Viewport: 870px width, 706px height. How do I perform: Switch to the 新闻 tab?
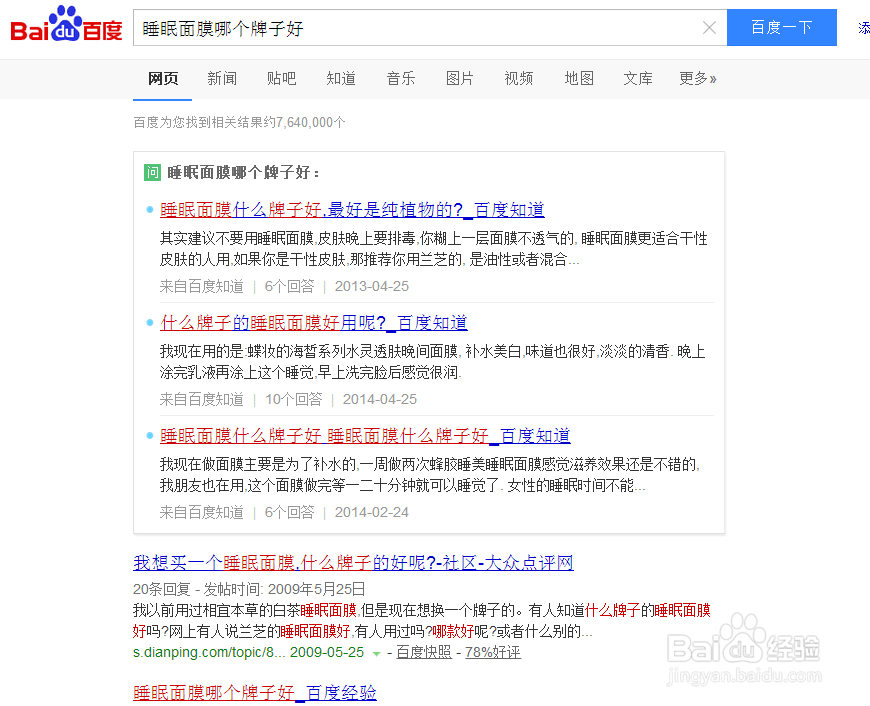(x=222, y=78)
